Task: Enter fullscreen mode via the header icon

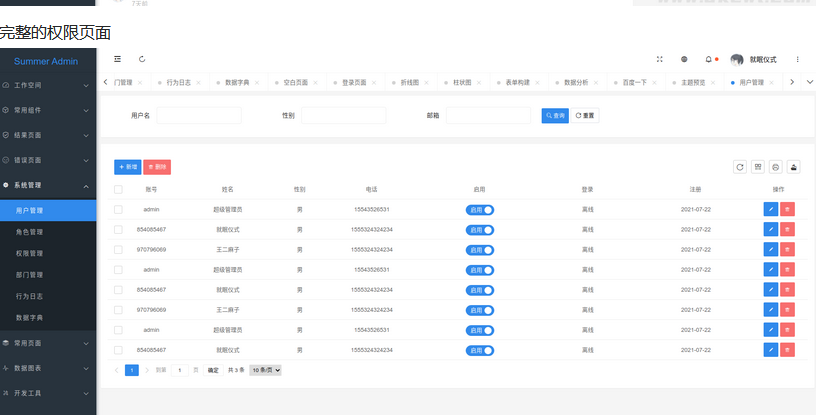Action: click(x=659, y=60)
